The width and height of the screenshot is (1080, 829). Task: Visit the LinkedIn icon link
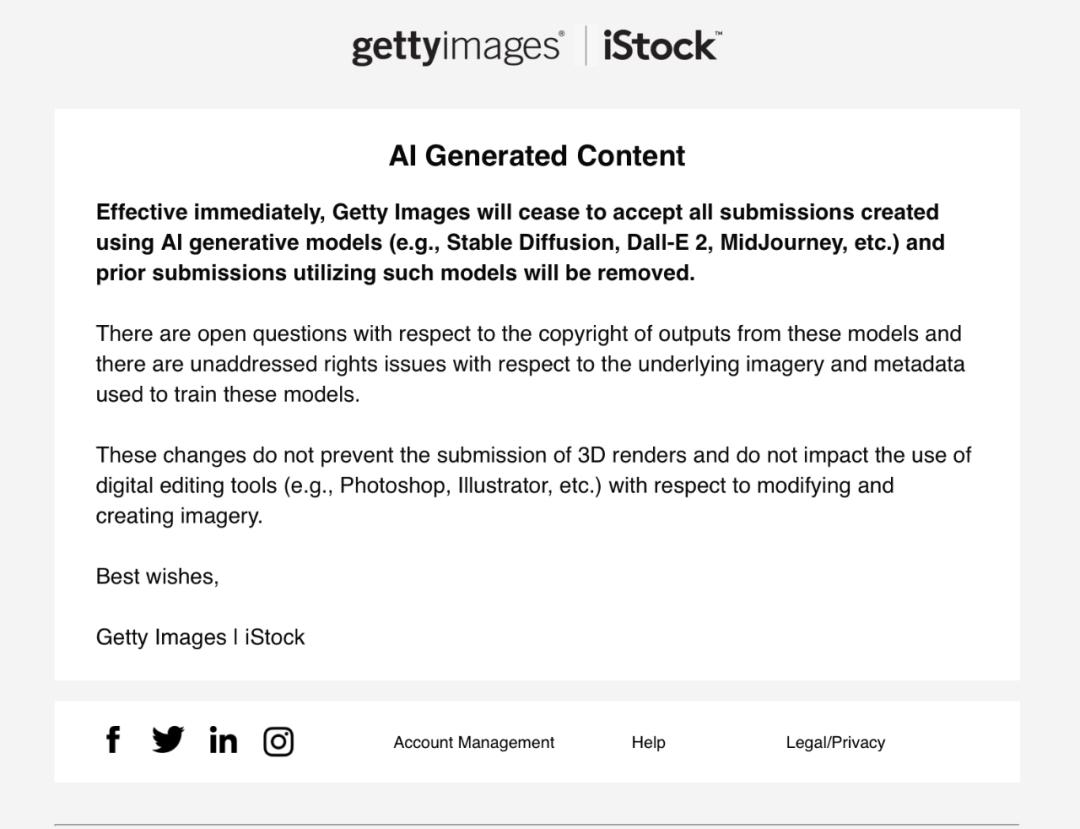223,741
